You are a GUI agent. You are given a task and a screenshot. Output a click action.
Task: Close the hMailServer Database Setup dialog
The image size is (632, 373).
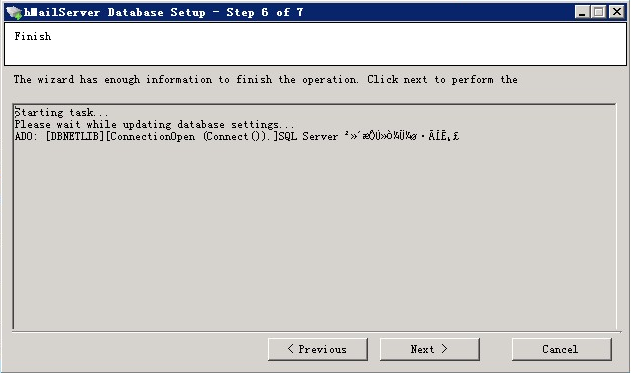617,12
